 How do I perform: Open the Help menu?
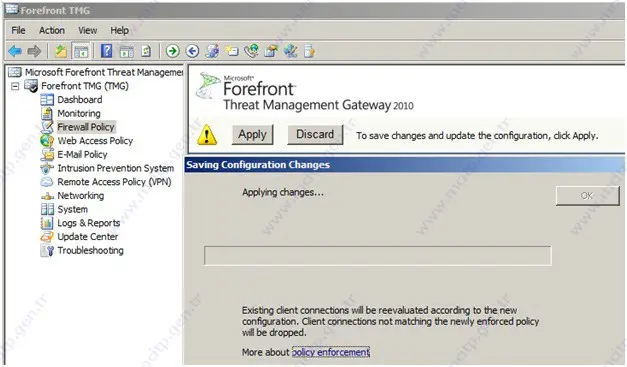[120, 30]
